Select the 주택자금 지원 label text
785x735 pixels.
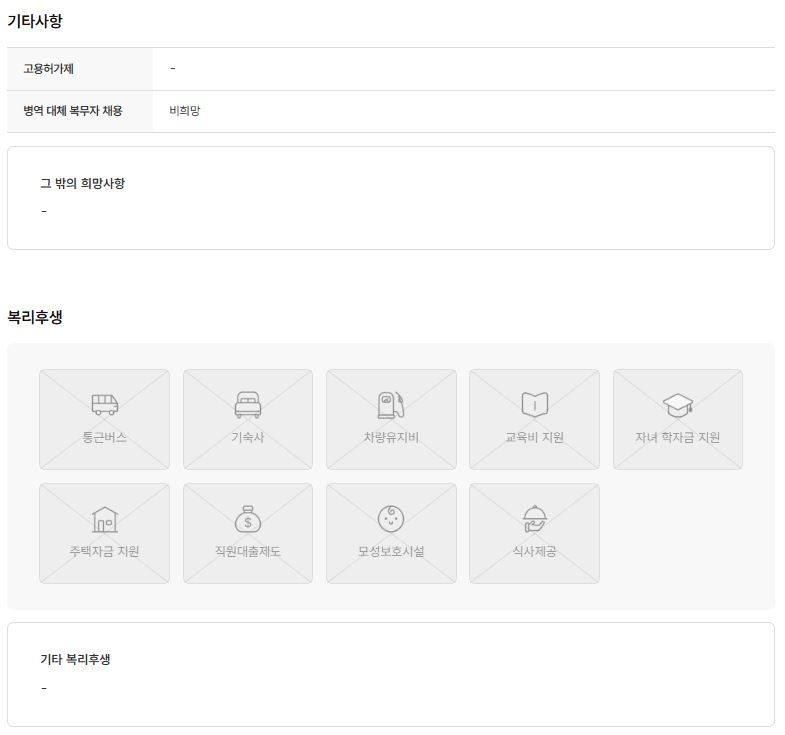[104, 551]
